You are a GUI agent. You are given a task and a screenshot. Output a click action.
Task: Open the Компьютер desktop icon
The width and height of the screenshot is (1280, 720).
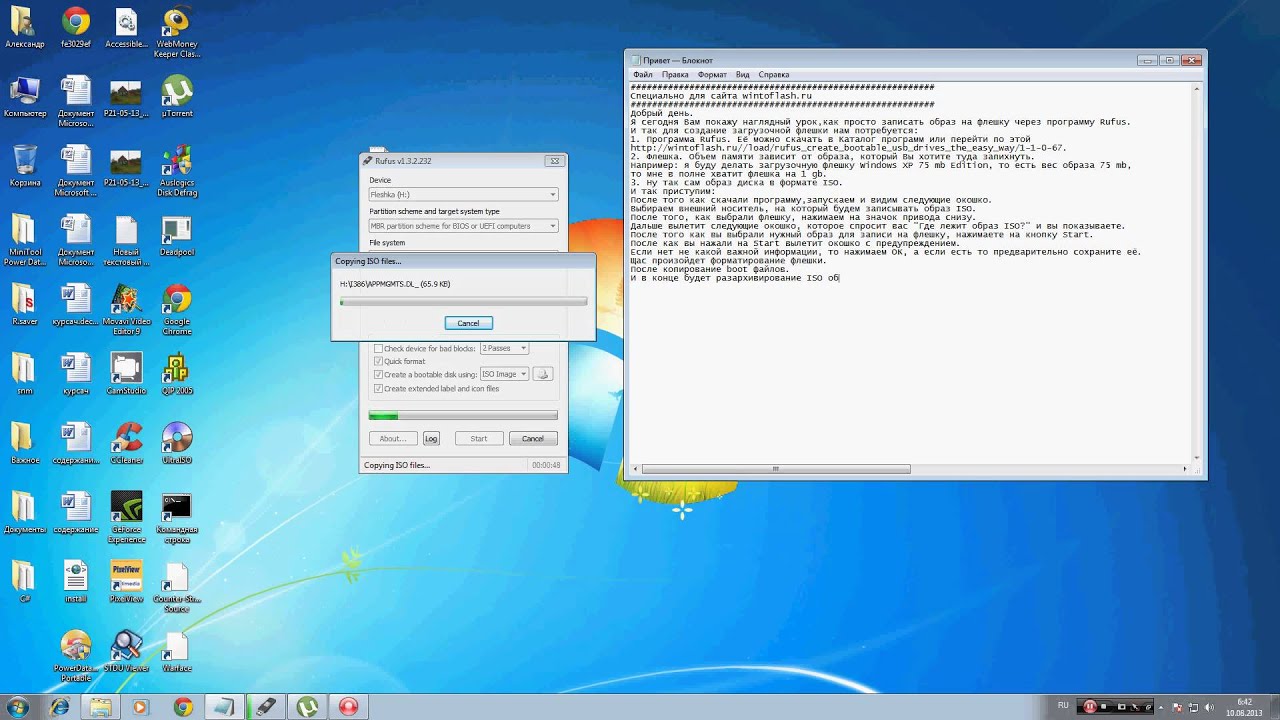24,96
